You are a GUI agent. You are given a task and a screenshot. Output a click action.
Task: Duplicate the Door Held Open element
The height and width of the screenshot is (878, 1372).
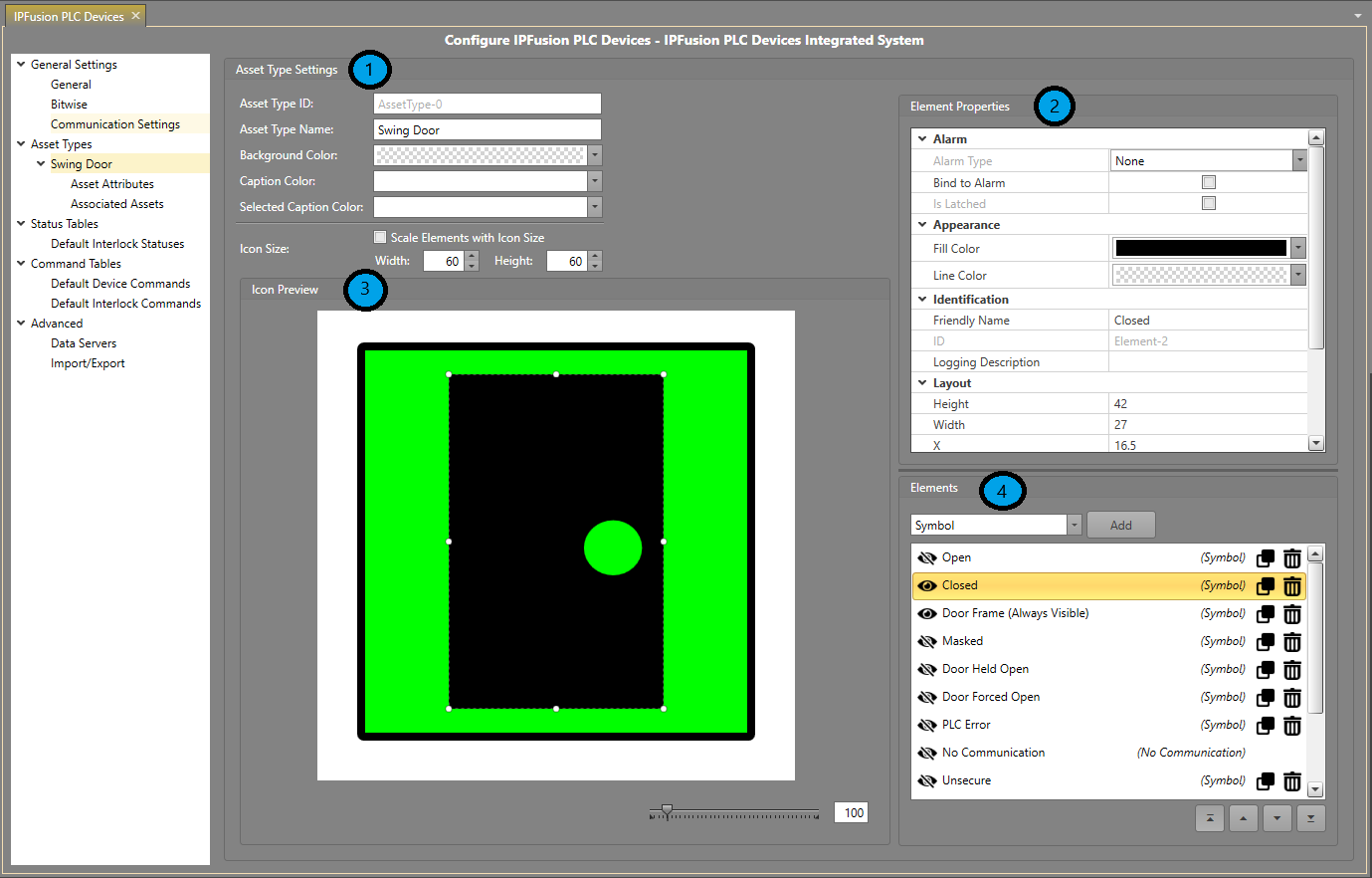pyautogui.click(x=1266, y=670)
